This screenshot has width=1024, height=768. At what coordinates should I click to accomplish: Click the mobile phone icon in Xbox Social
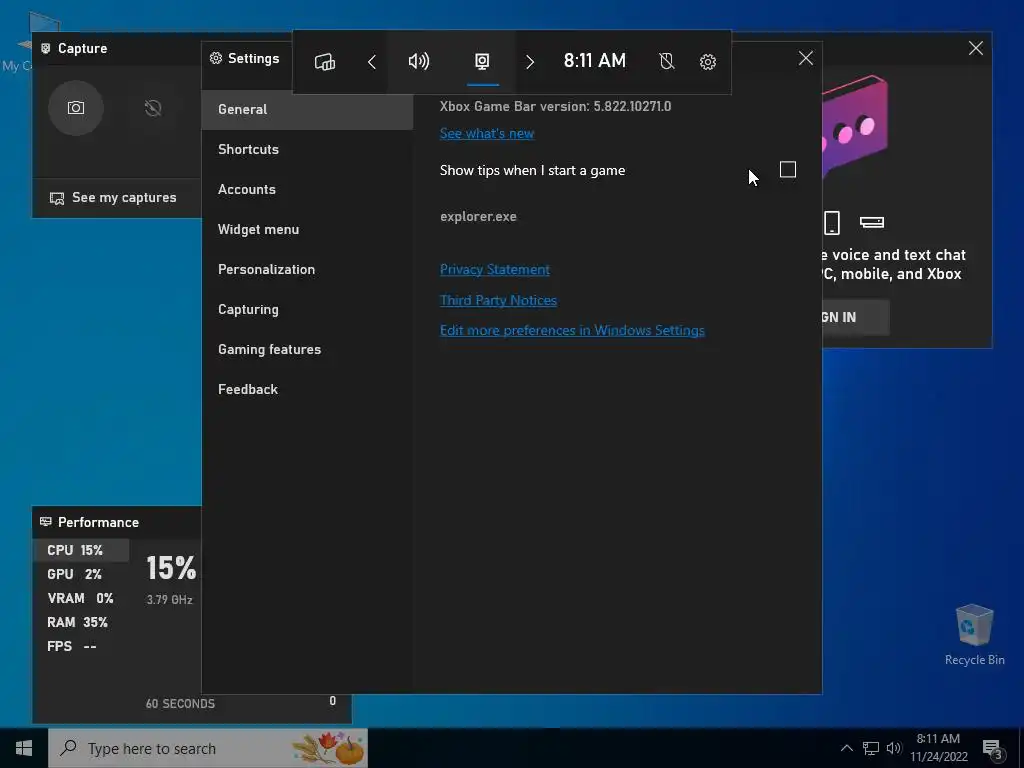click(832, 223)
